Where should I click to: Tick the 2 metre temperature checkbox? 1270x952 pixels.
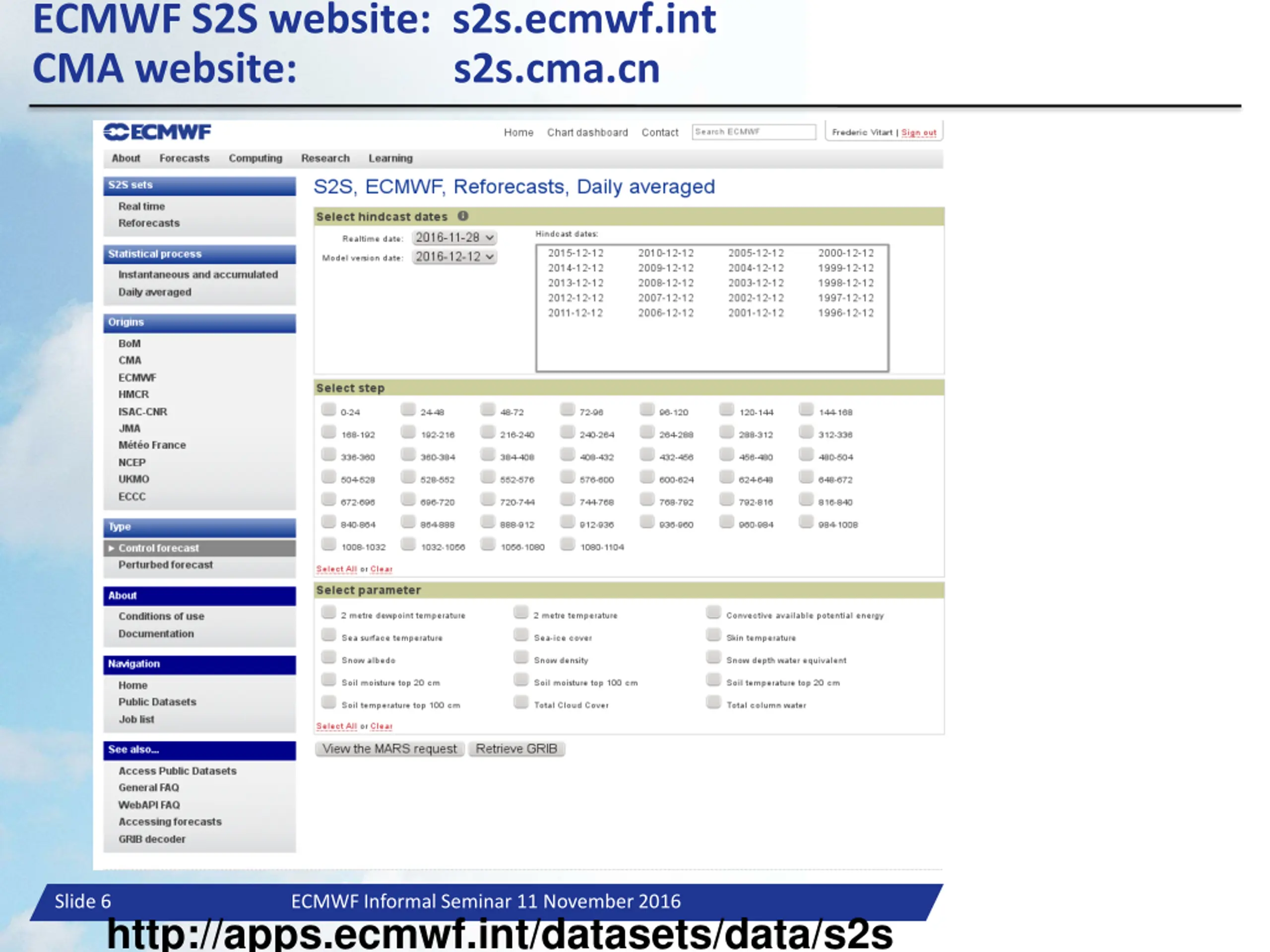[x=521, y=613]
